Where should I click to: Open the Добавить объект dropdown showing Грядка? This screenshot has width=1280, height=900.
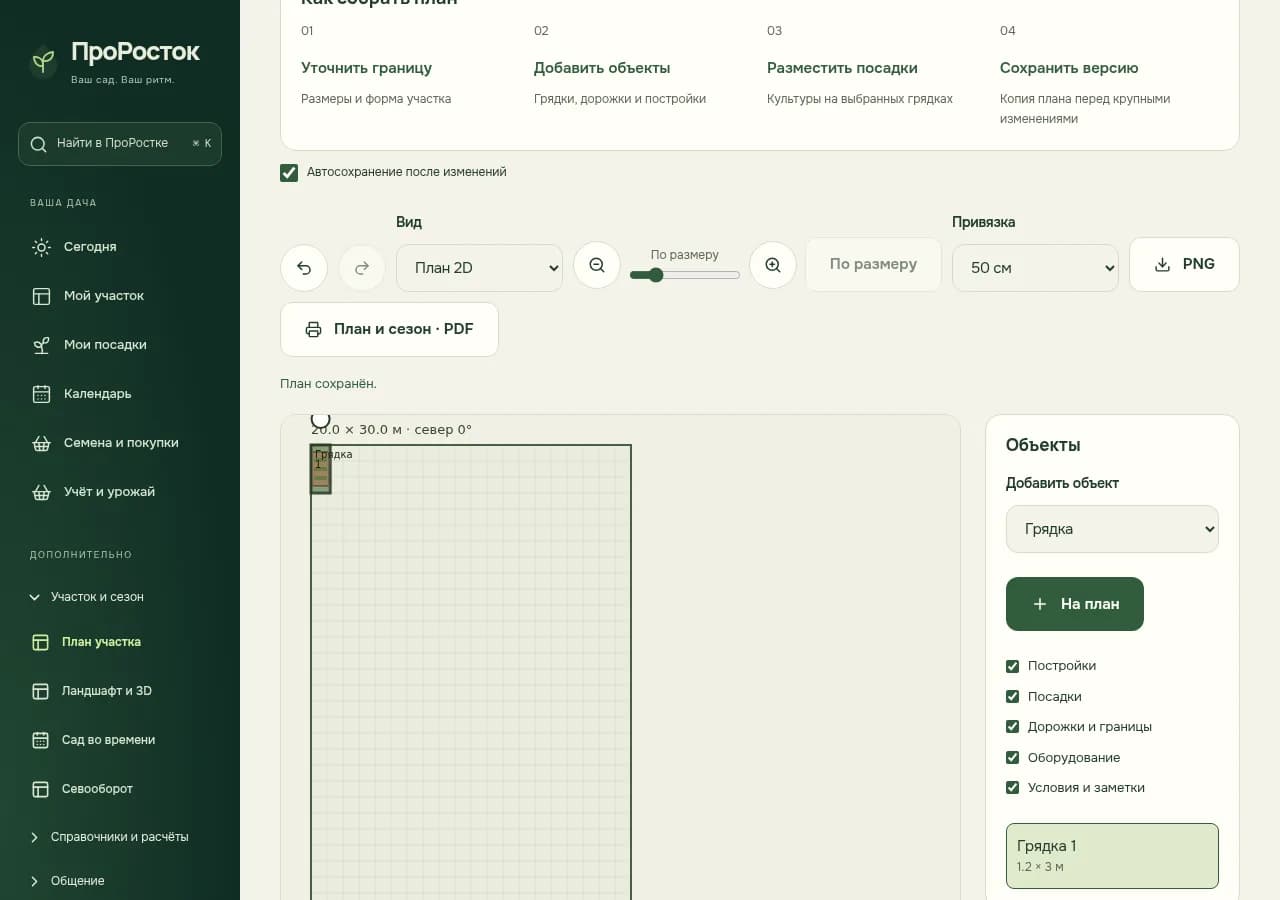coord(1112,529)
